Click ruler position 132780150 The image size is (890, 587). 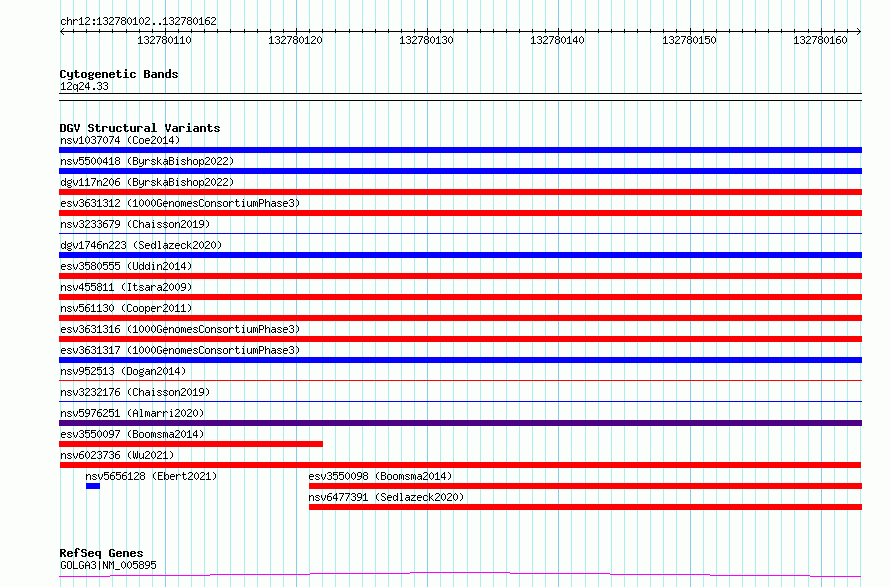coord(689,40)
